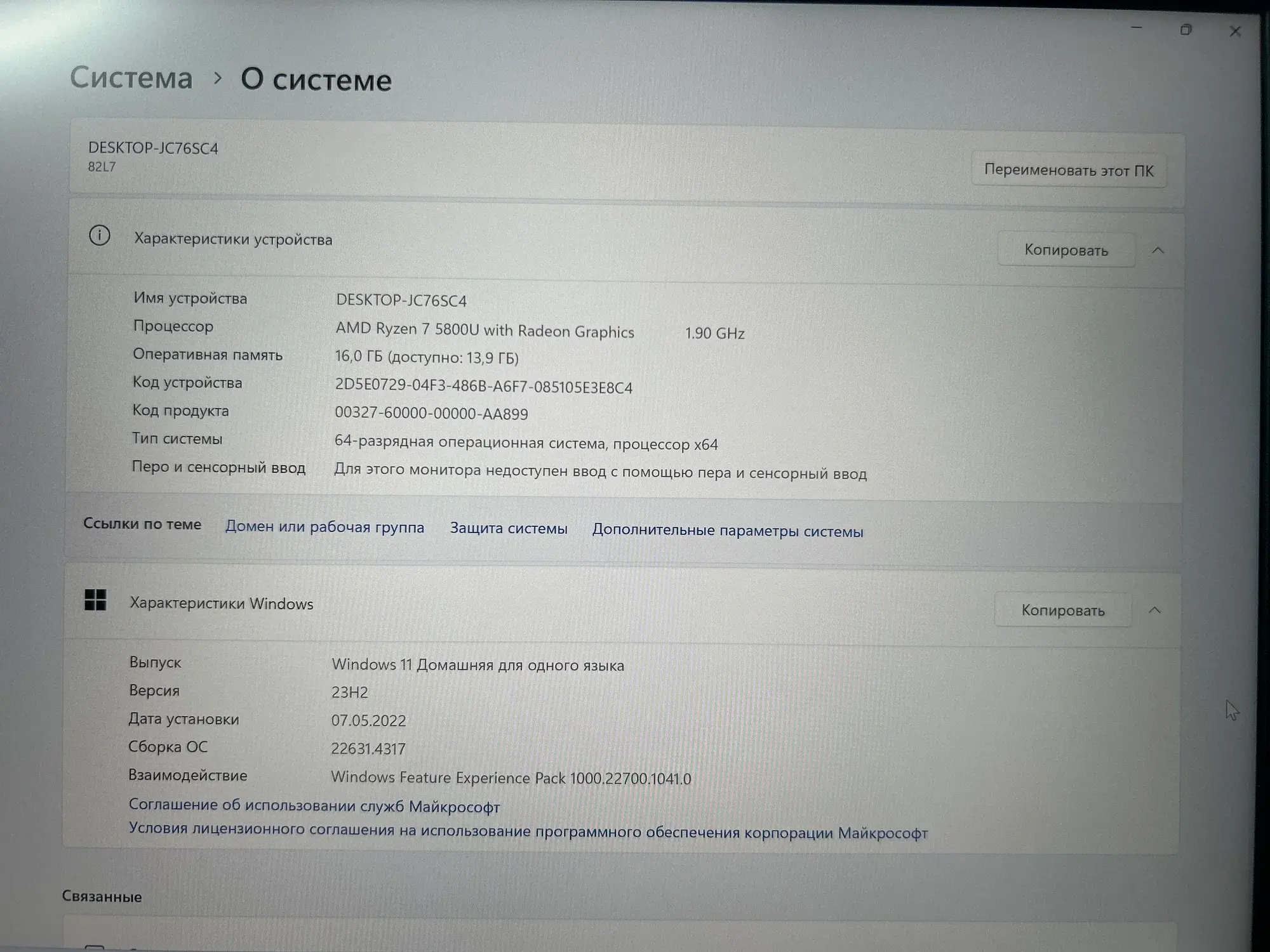Select the pen and touch input description
This screenshot has width=1270, height=952.
tap(600, 472)
